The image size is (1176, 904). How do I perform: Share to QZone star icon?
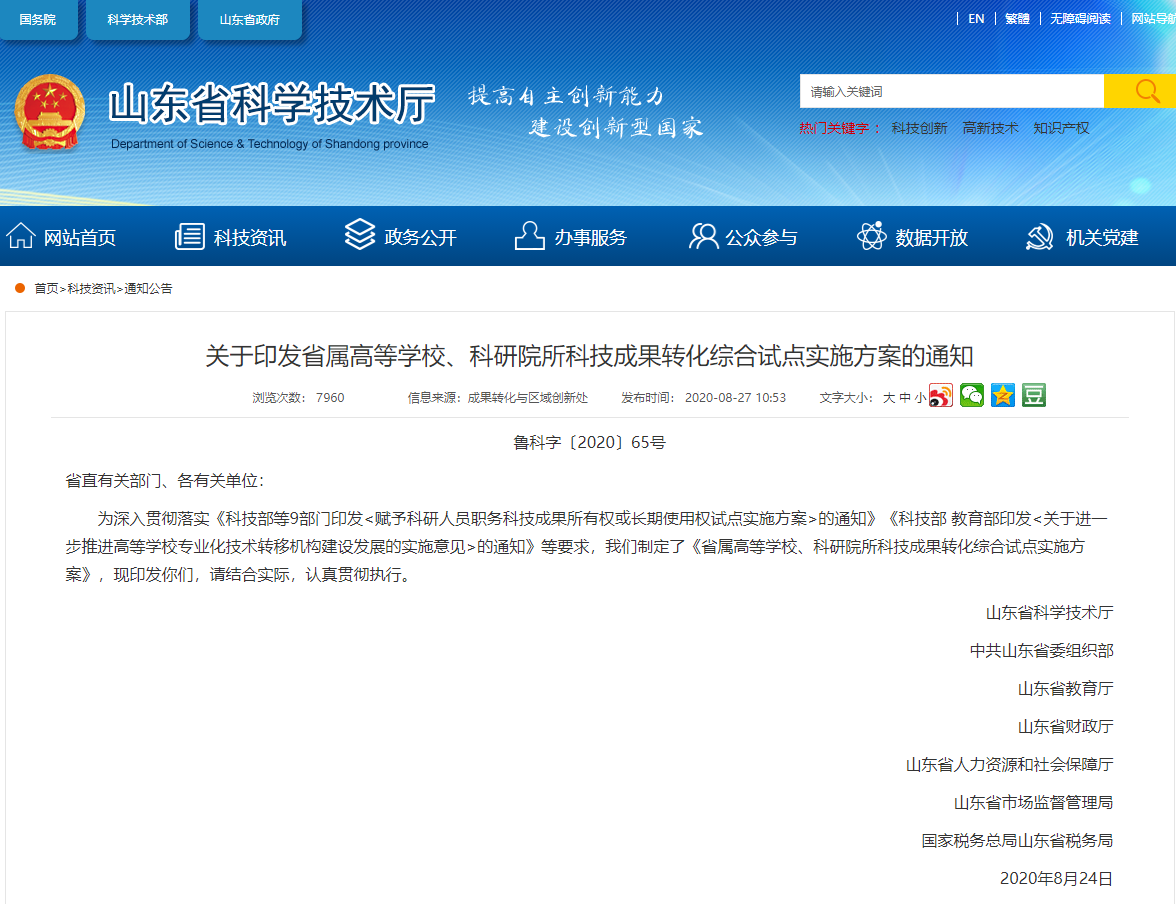(1003, 396)
